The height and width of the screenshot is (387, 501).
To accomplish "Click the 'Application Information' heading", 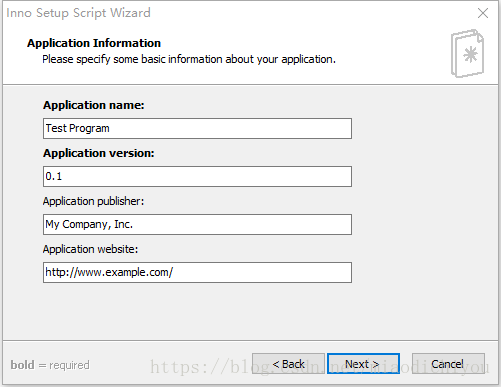I will [x=94, y=43].
